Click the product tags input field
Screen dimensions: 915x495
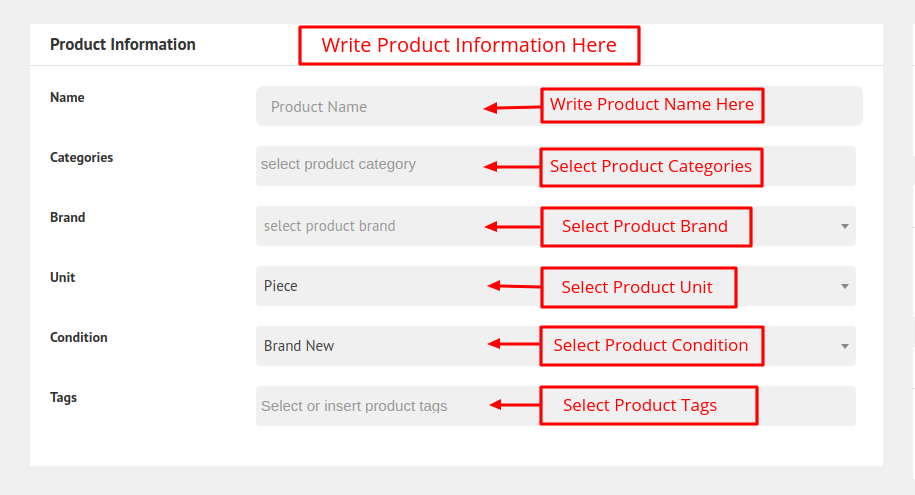pyautogui.click(x=370, y=406)
